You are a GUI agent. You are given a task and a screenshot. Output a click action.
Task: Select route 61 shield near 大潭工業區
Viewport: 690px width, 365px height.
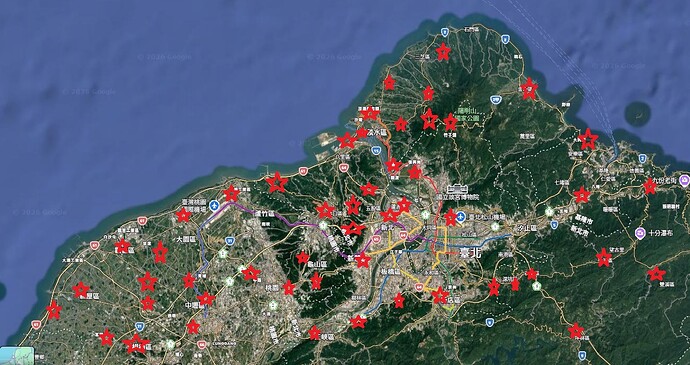(94, 245)
